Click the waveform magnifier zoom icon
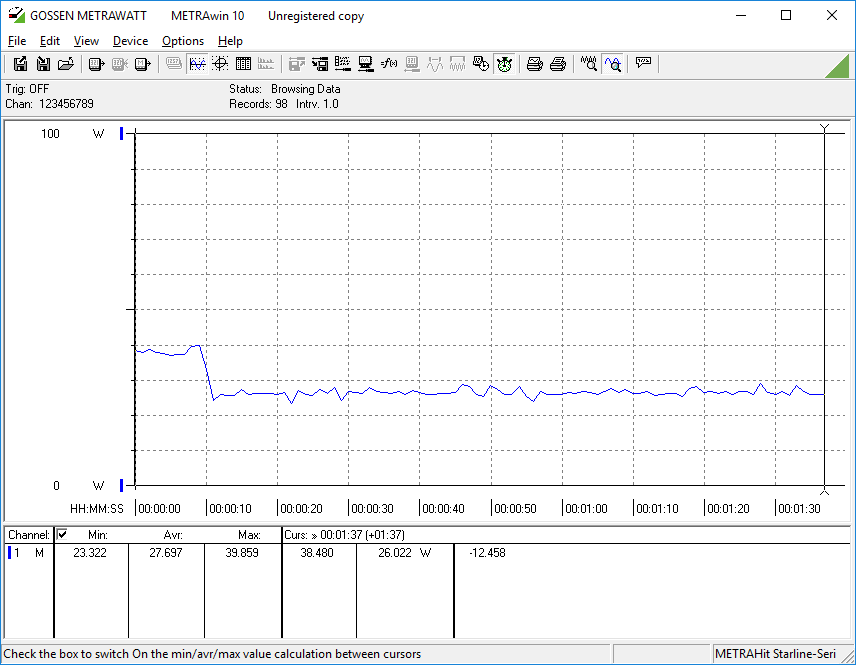Screen dimensions: 856x665 [589, 64]
